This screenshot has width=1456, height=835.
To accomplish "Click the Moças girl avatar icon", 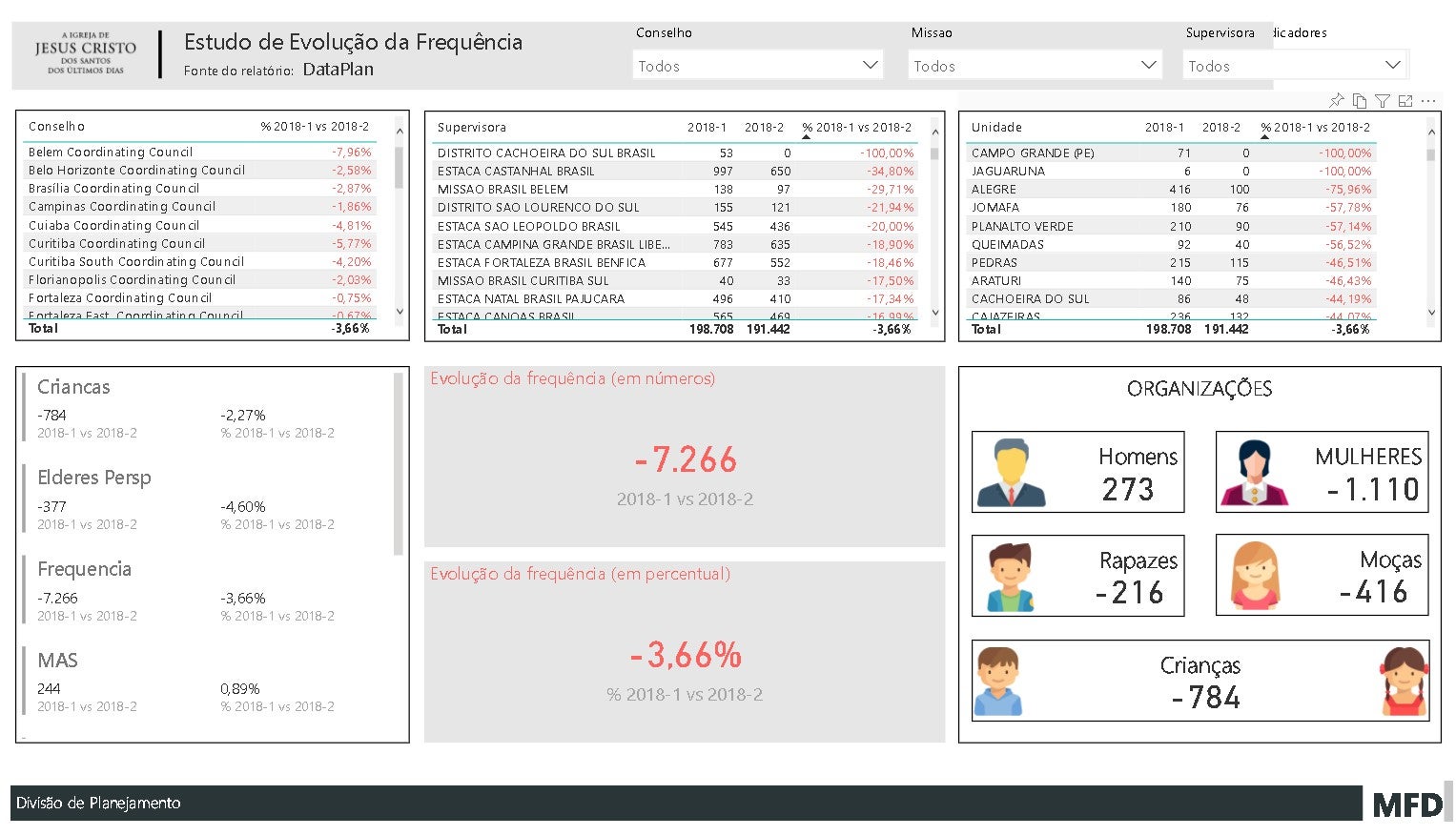I will pyautogui.click(x=1255, y=576).
